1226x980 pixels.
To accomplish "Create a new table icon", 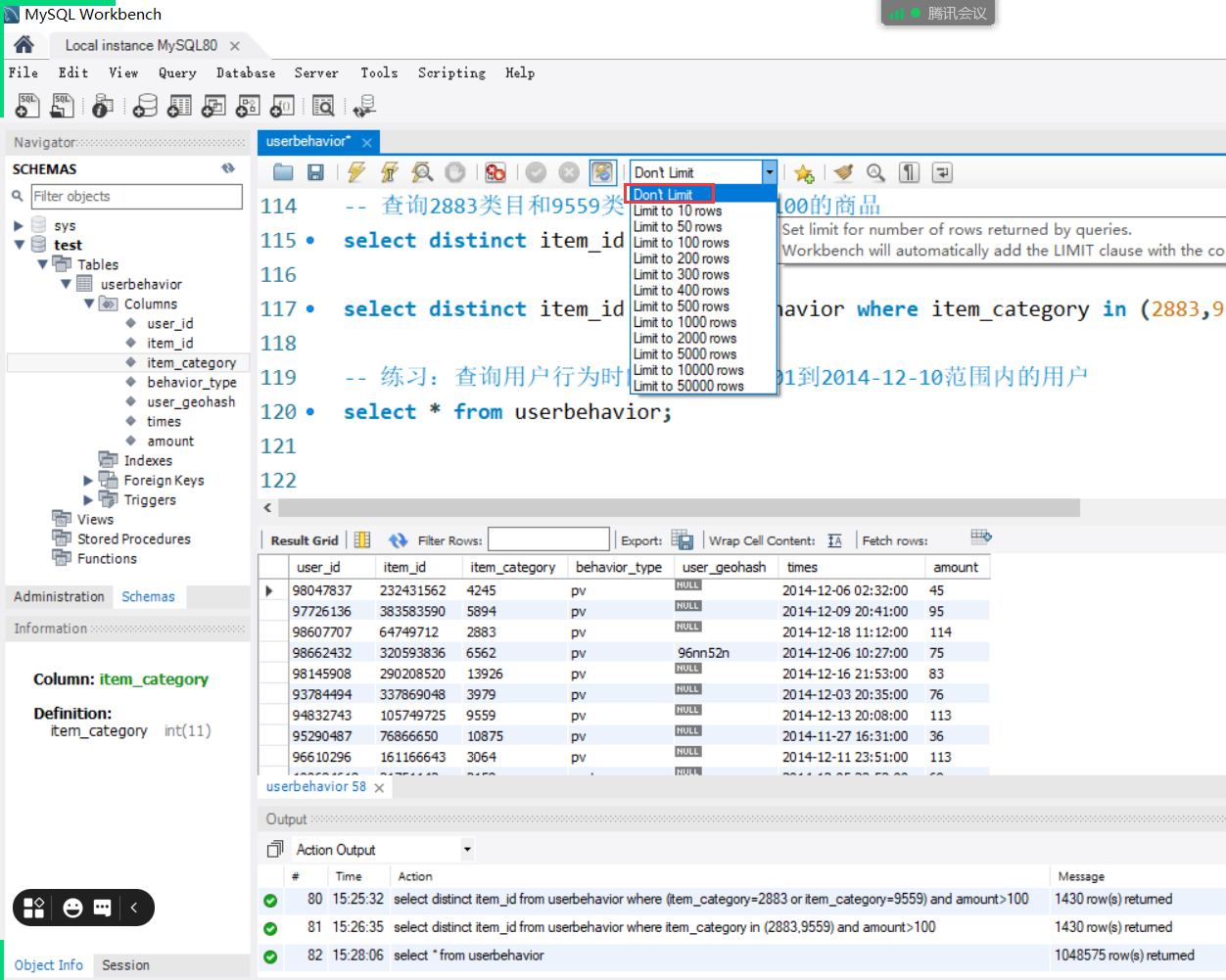I will click(179, 106).
